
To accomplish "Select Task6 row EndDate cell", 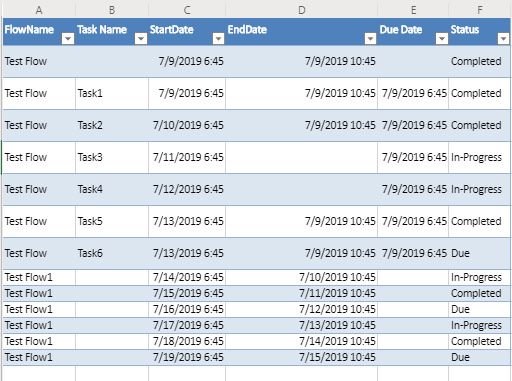I will [x=302, y=253].
